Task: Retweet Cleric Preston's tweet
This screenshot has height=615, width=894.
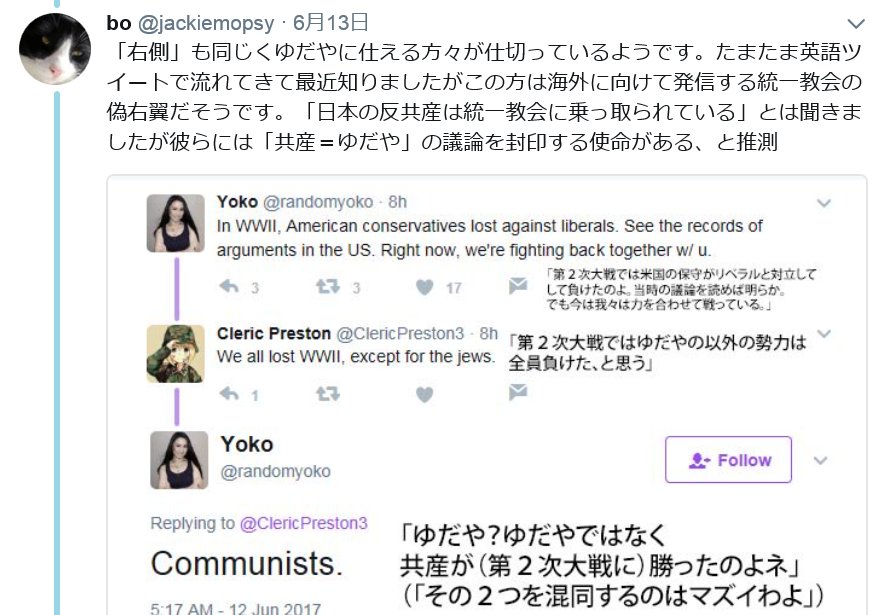Action: coord(328,394)
